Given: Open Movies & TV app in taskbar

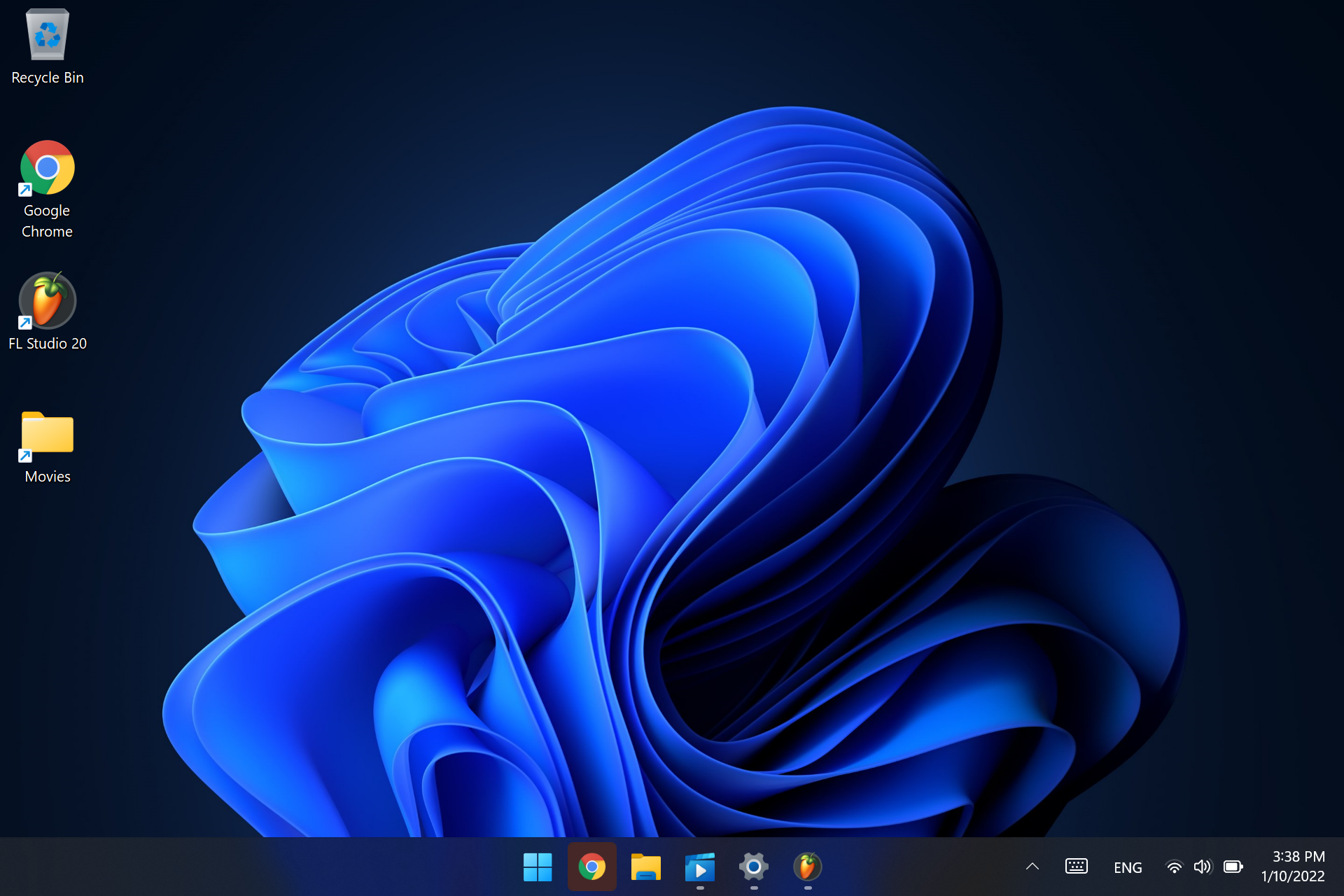Looking at the screenshot, I should point(700,867).
